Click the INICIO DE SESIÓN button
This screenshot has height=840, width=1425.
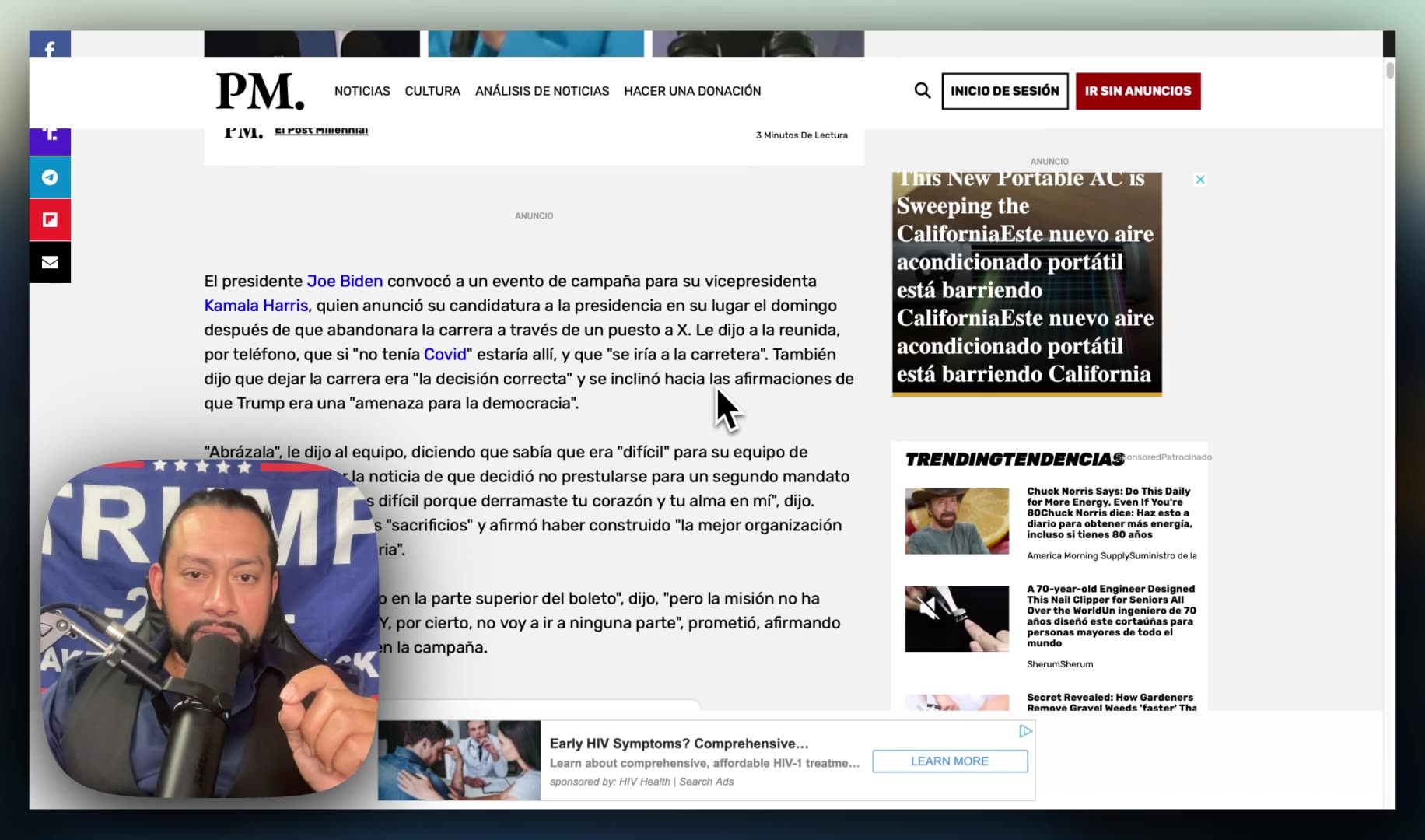tap(1005, 91)
